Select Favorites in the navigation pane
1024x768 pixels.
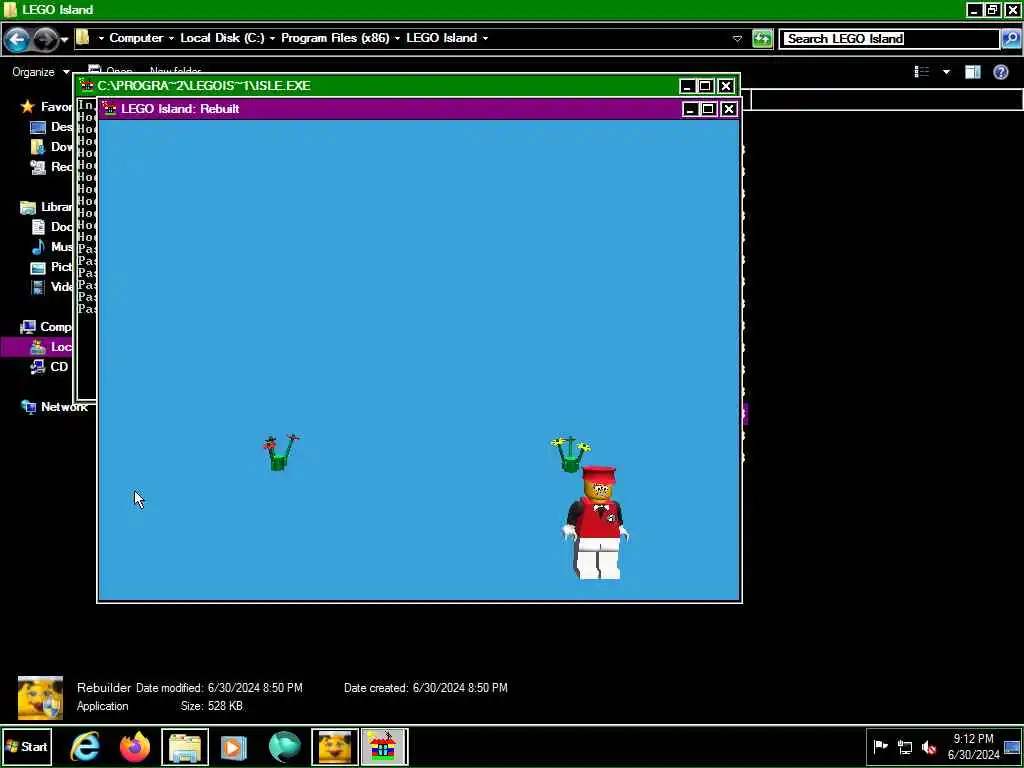[x=46, y=106]
